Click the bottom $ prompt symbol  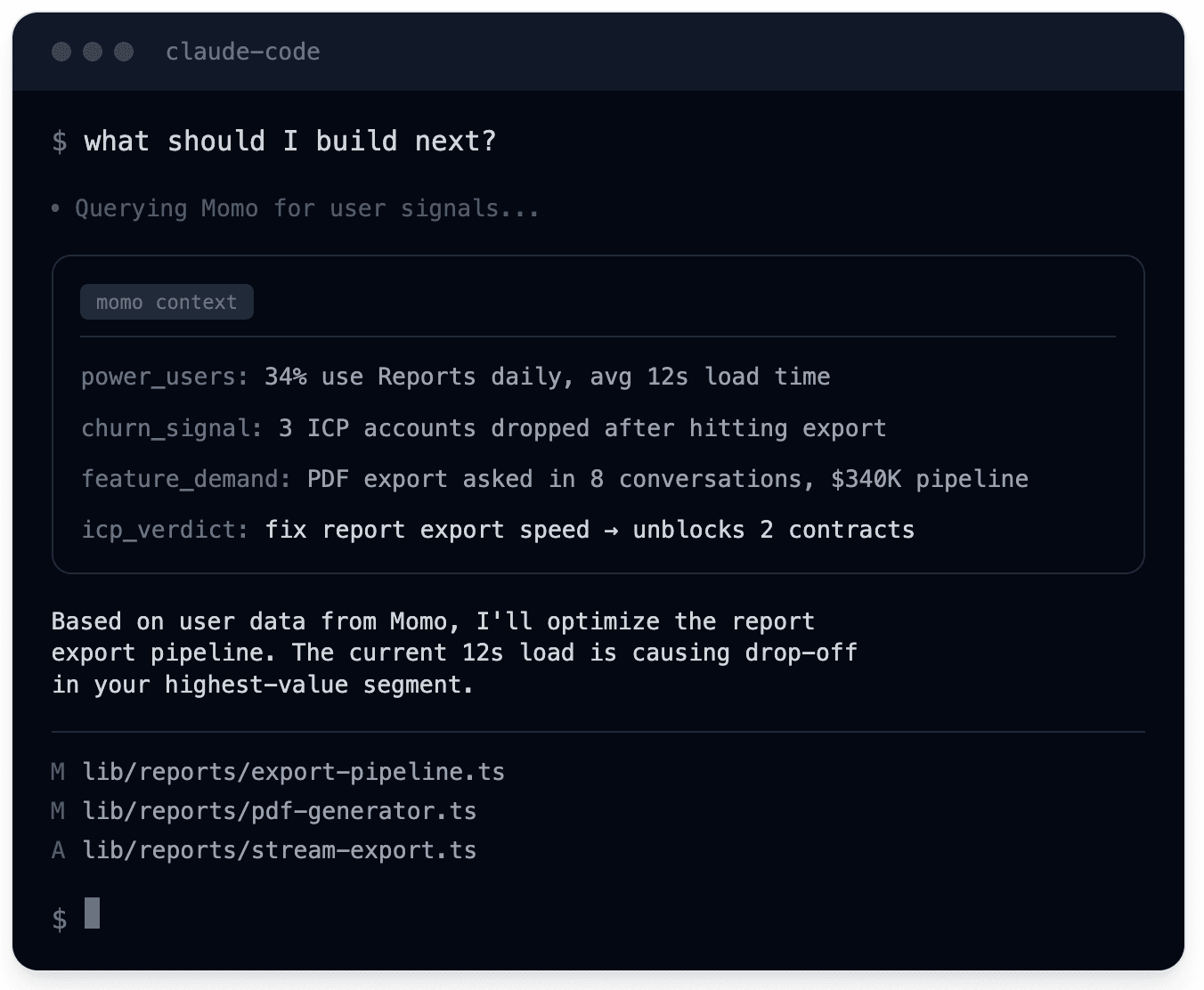pos(59,919)
